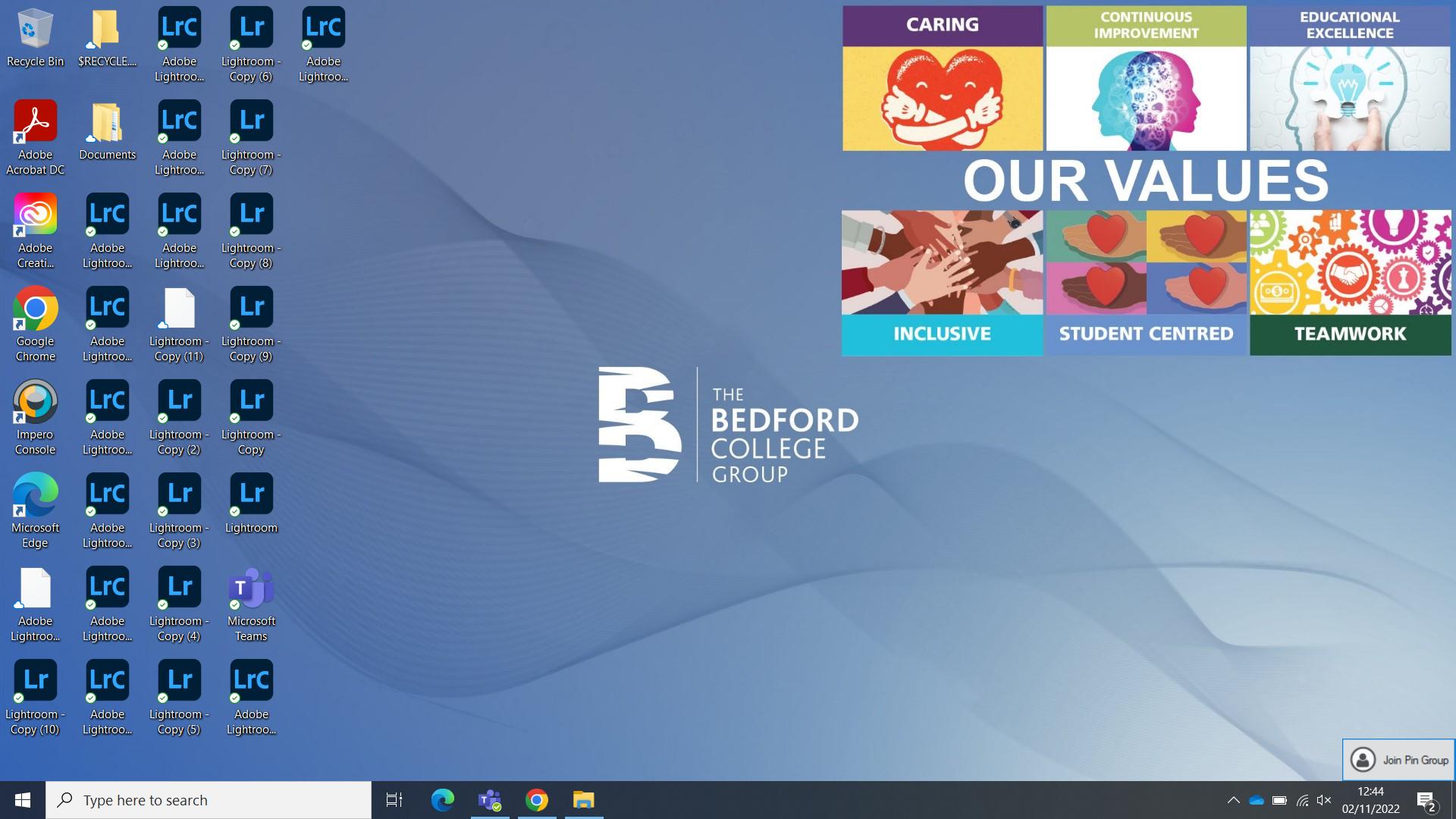Open Task View from the taskbar
The image size is (1456, 819).
[394, 800]
